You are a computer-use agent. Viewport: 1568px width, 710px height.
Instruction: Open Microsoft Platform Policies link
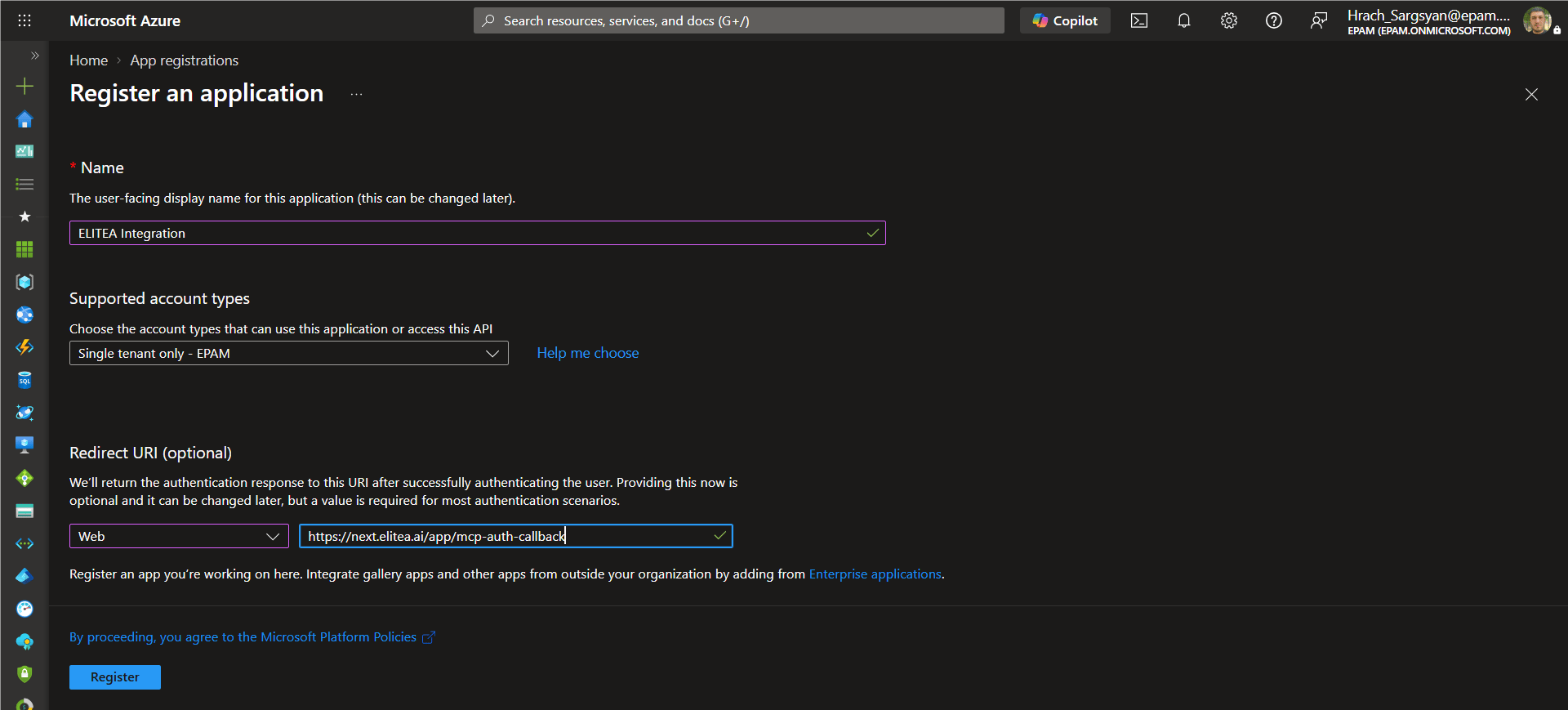[x=252, y=637]
